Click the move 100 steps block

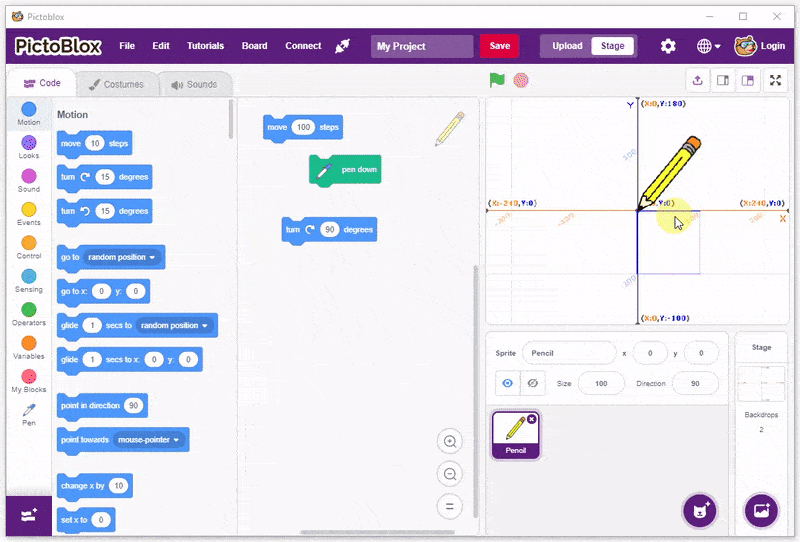pyautogui.click(x=303, y=128)
